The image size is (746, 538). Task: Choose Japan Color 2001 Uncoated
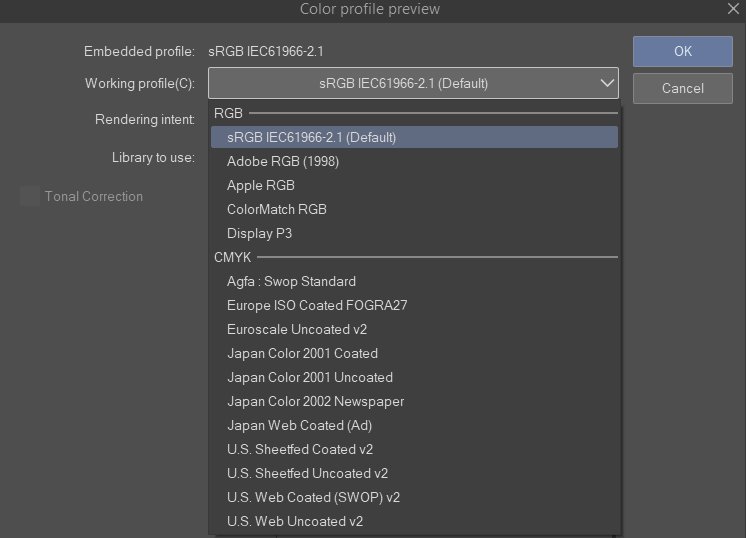(414, 377)
